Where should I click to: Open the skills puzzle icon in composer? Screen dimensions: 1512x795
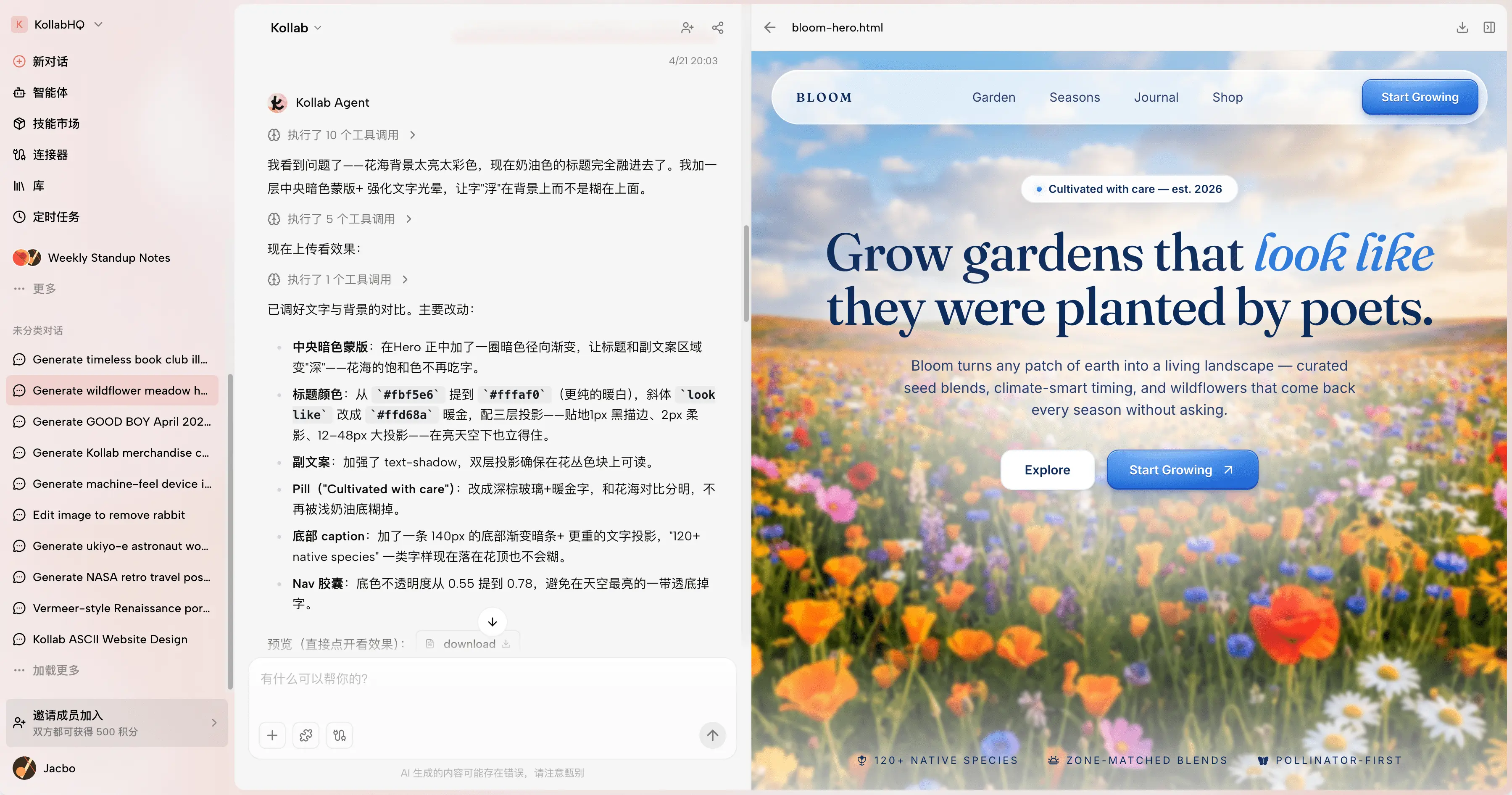(x=306, y=735)
